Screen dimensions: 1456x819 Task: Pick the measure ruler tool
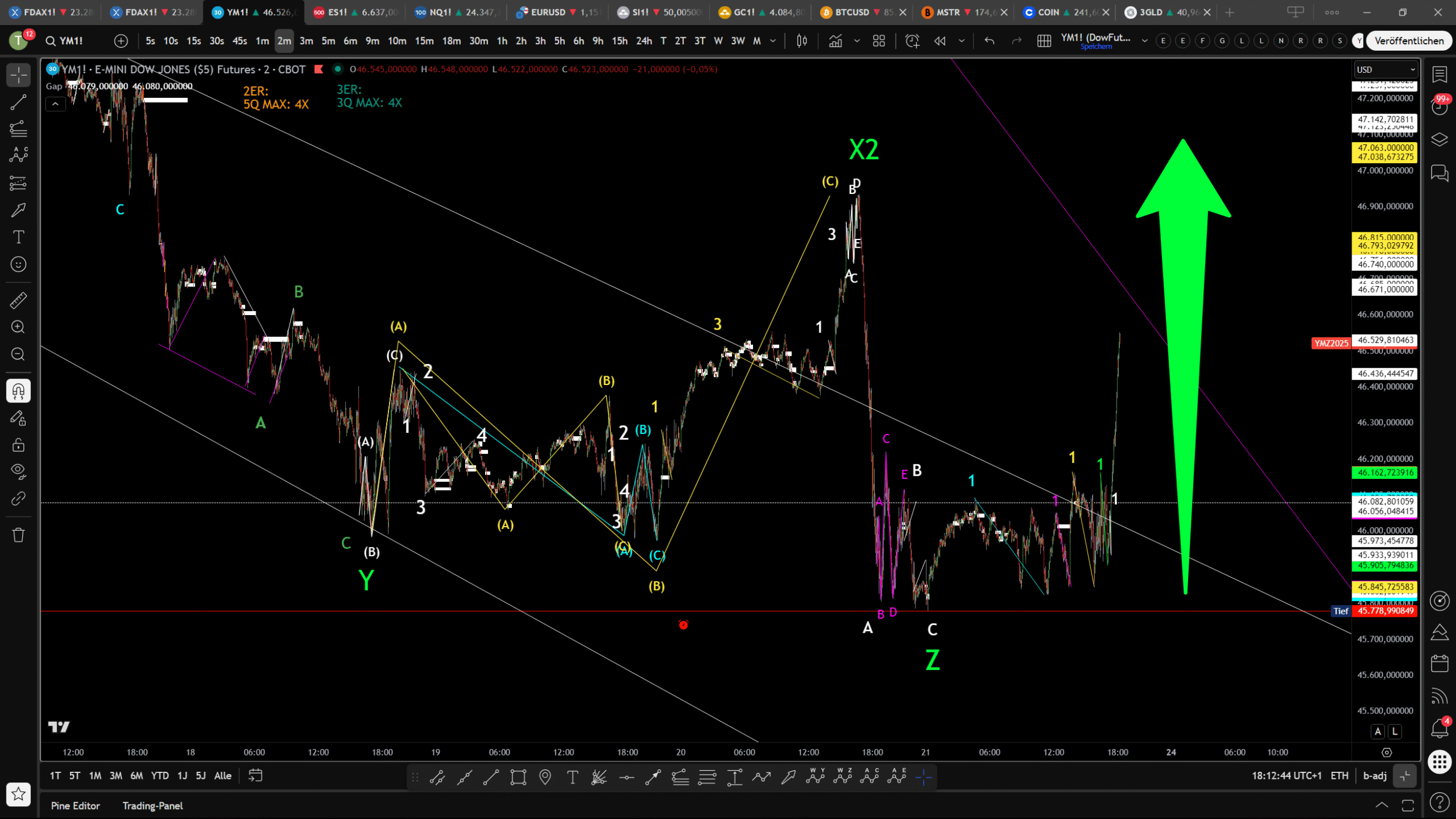point(18,301)
